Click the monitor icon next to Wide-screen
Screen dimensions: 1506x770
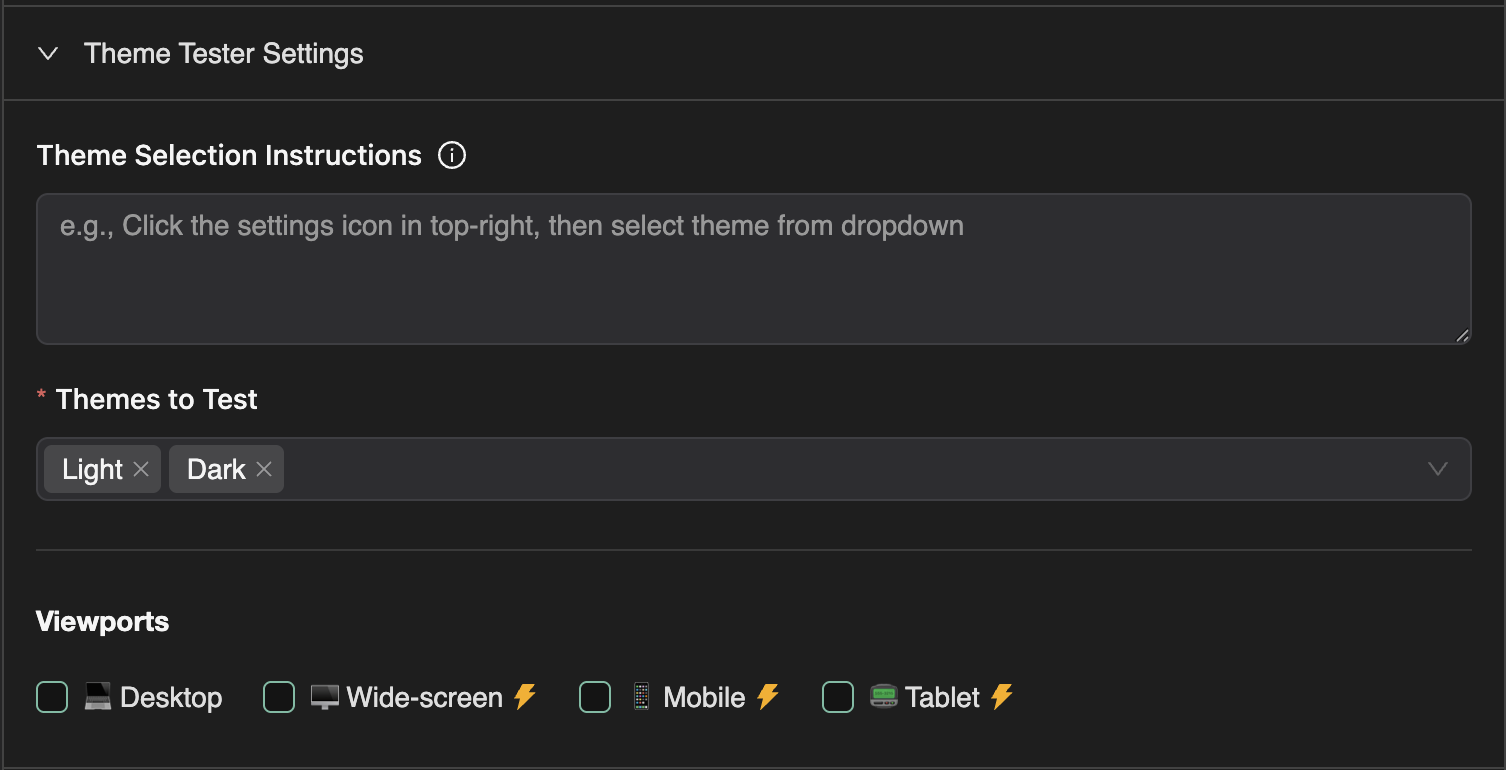(x=325, y=697)
